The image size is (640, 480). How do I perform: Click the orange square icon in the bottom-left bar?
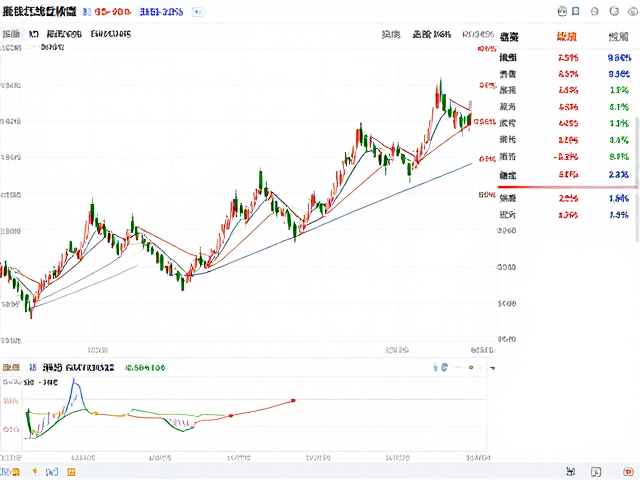[71, 472]
